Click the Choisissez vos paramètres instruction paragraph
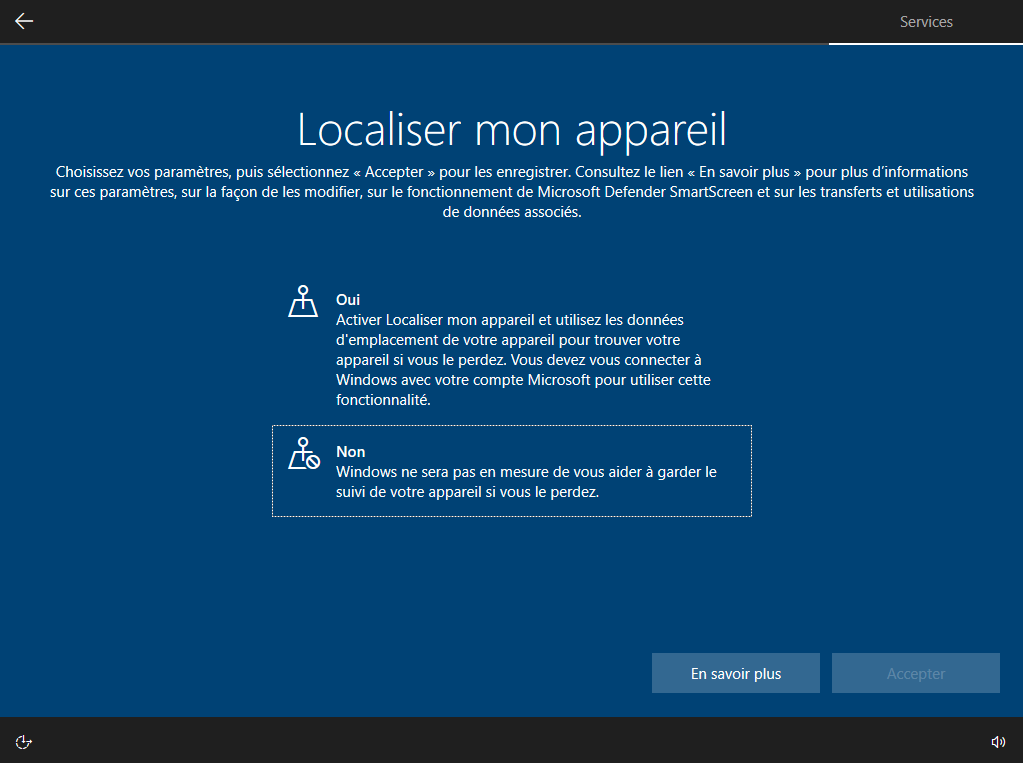Screen dimensions: 1023x763 pyautogui.click(x=512, y=192)
